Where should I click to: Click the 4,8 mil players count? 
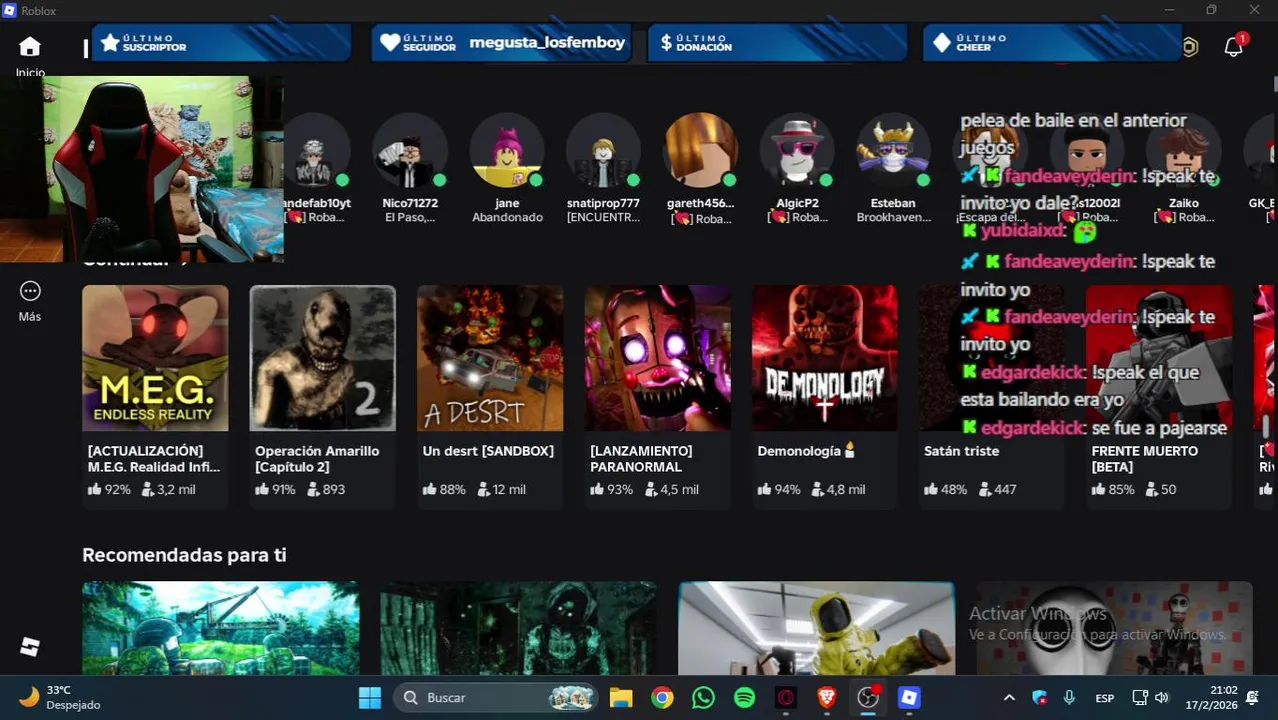tap(838, 489)
